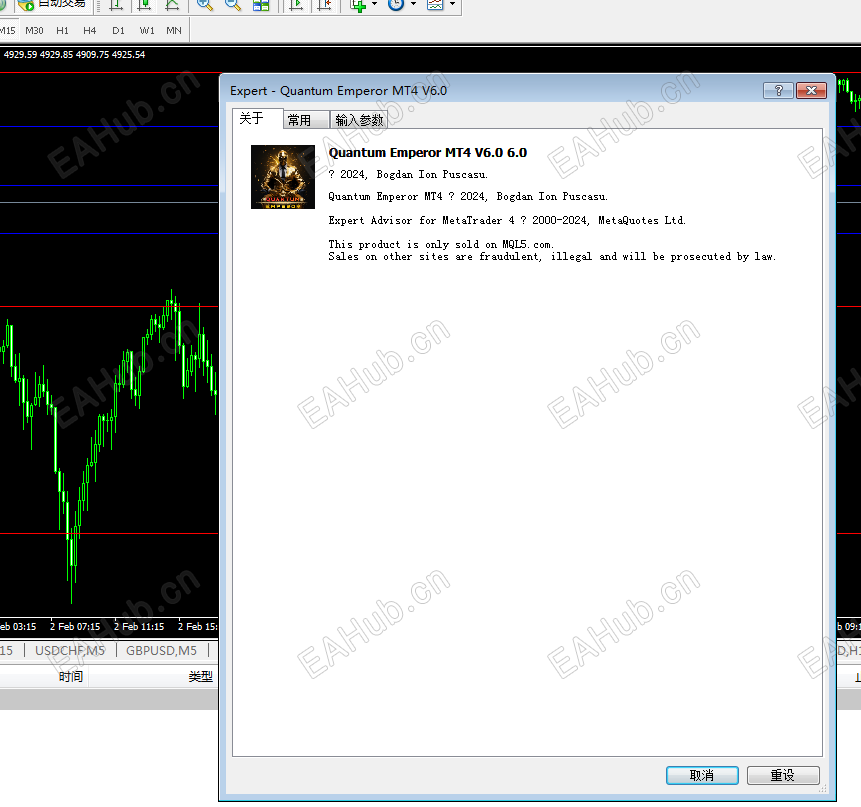
Task: Switch to the USDCHF,M5 chart tab
Action: 70,651
